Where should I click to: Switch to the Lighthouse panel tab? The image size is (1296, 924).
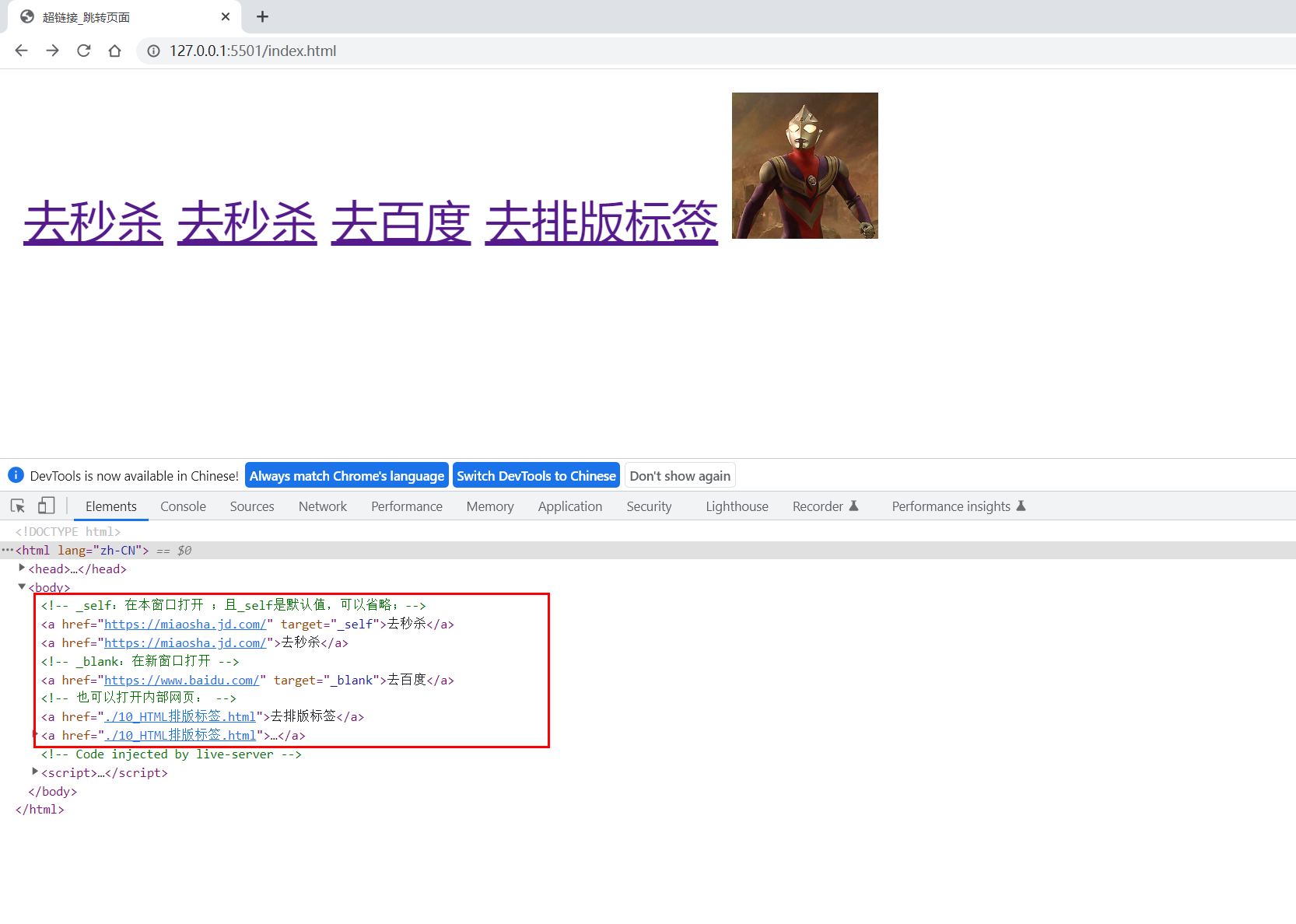coord(737,506)
